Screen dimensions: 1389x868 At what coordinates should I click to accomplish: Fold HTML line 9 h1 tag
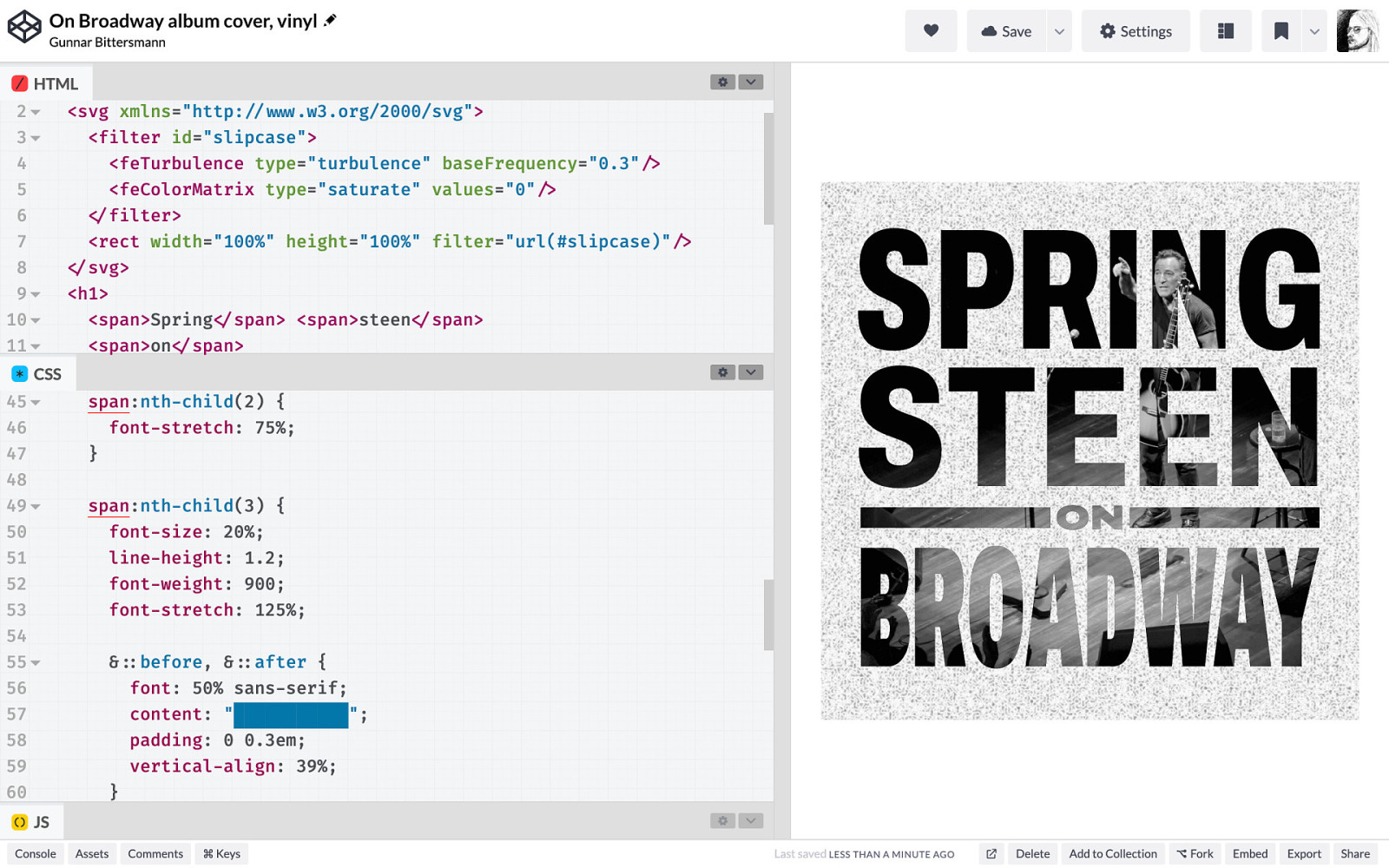[x=36, y=294]
